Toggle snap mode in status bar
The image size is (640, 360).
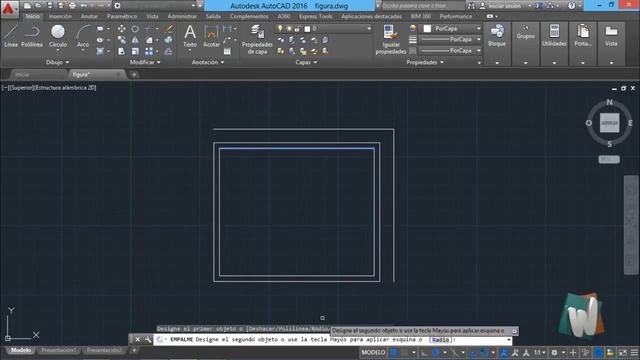pos(404,352)
